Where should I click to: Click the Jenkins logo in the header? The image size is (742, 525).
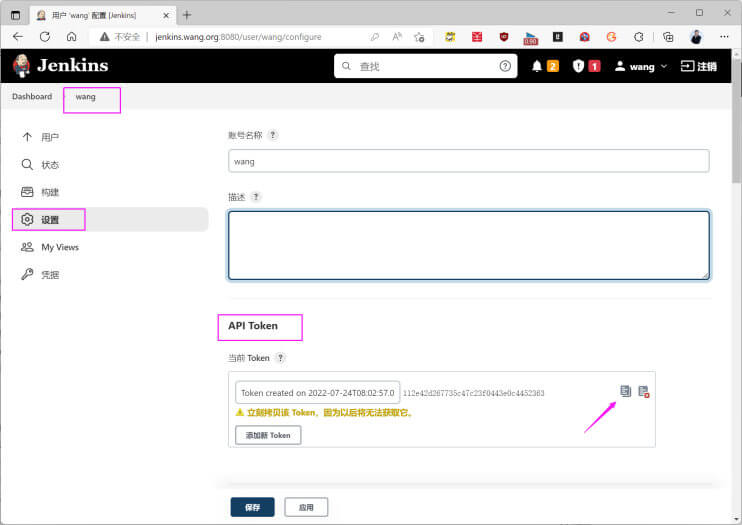click(61, 66)
